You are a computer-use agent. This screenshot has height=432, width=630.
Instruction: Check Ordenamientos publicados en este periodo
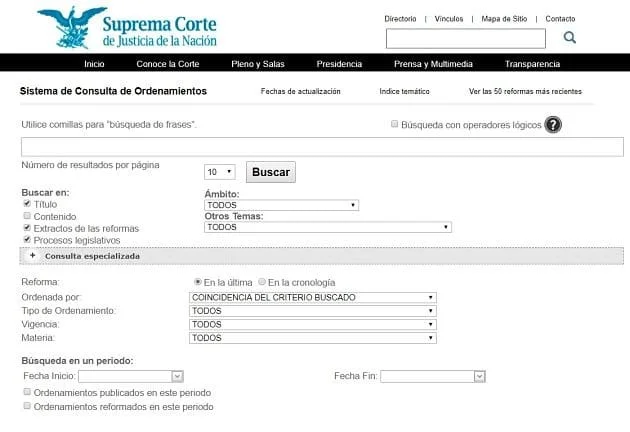(27, 393)
